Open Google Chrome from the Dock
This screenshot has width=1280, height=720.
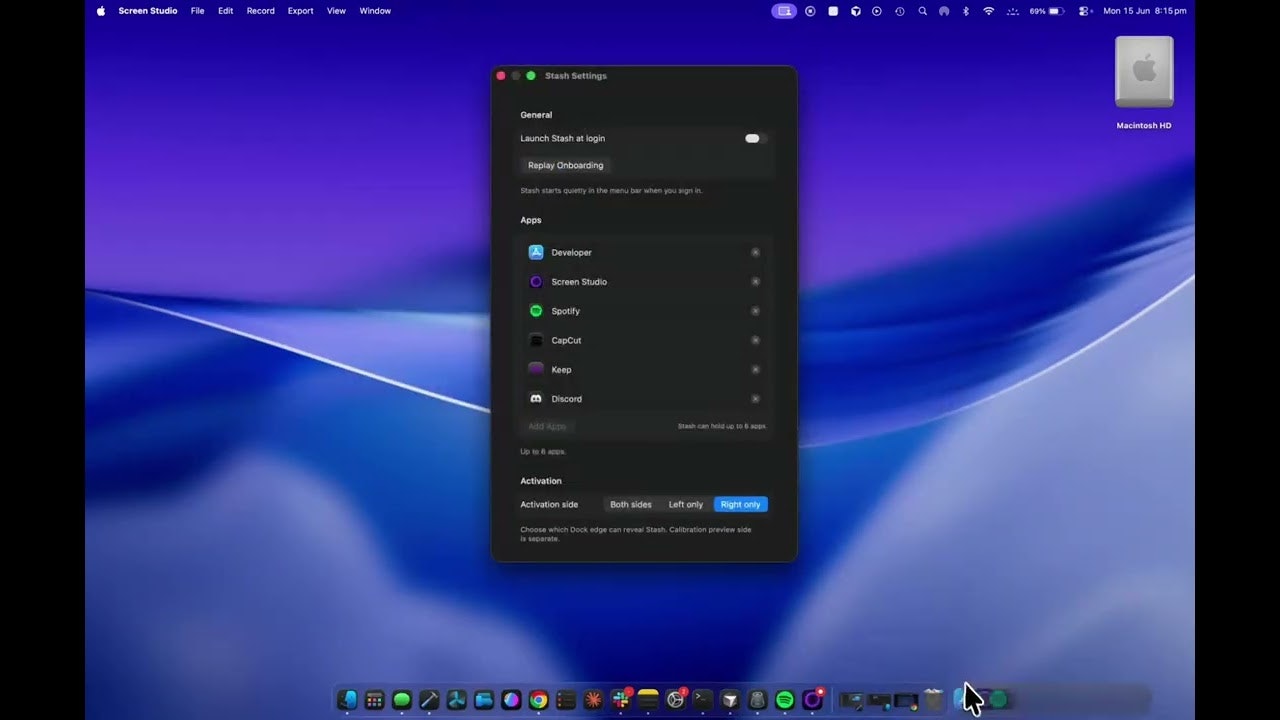[538, 700]
